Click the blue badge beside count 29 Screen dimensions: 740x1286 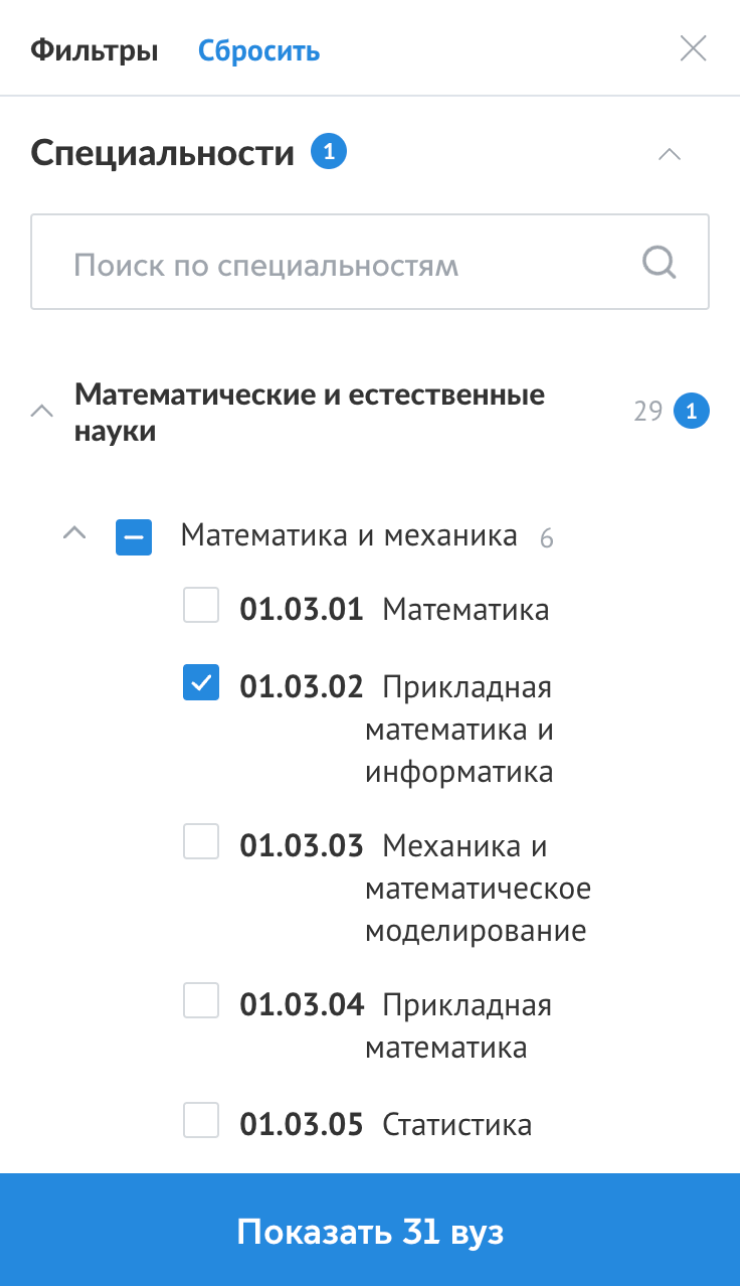point(691,411)
